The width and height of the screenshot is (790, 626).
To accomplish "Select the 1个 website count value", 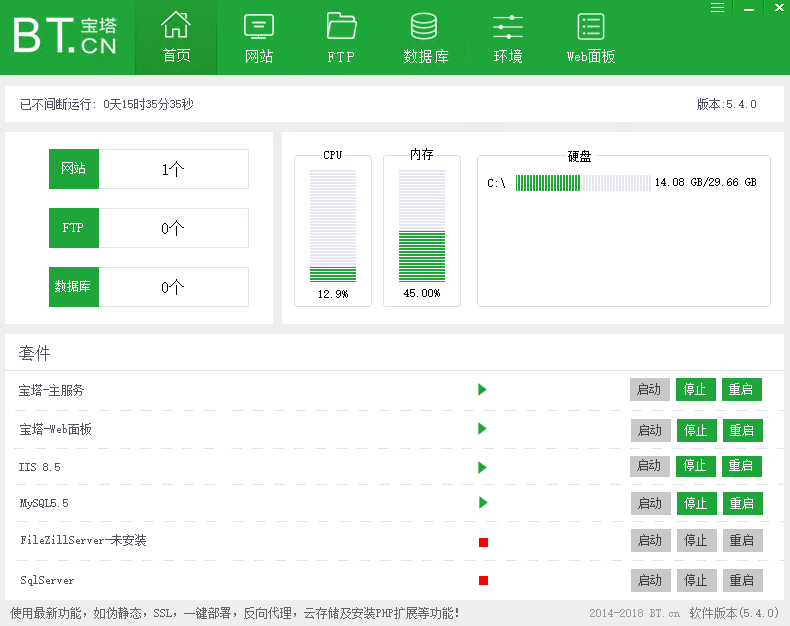I will (173, 169).
